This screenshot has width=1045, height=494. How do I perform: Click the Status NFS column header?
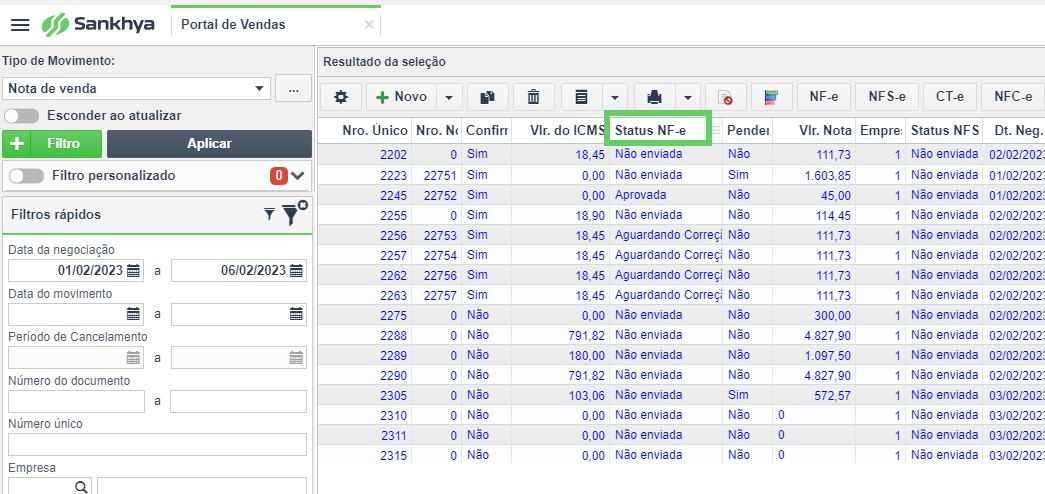944,131
